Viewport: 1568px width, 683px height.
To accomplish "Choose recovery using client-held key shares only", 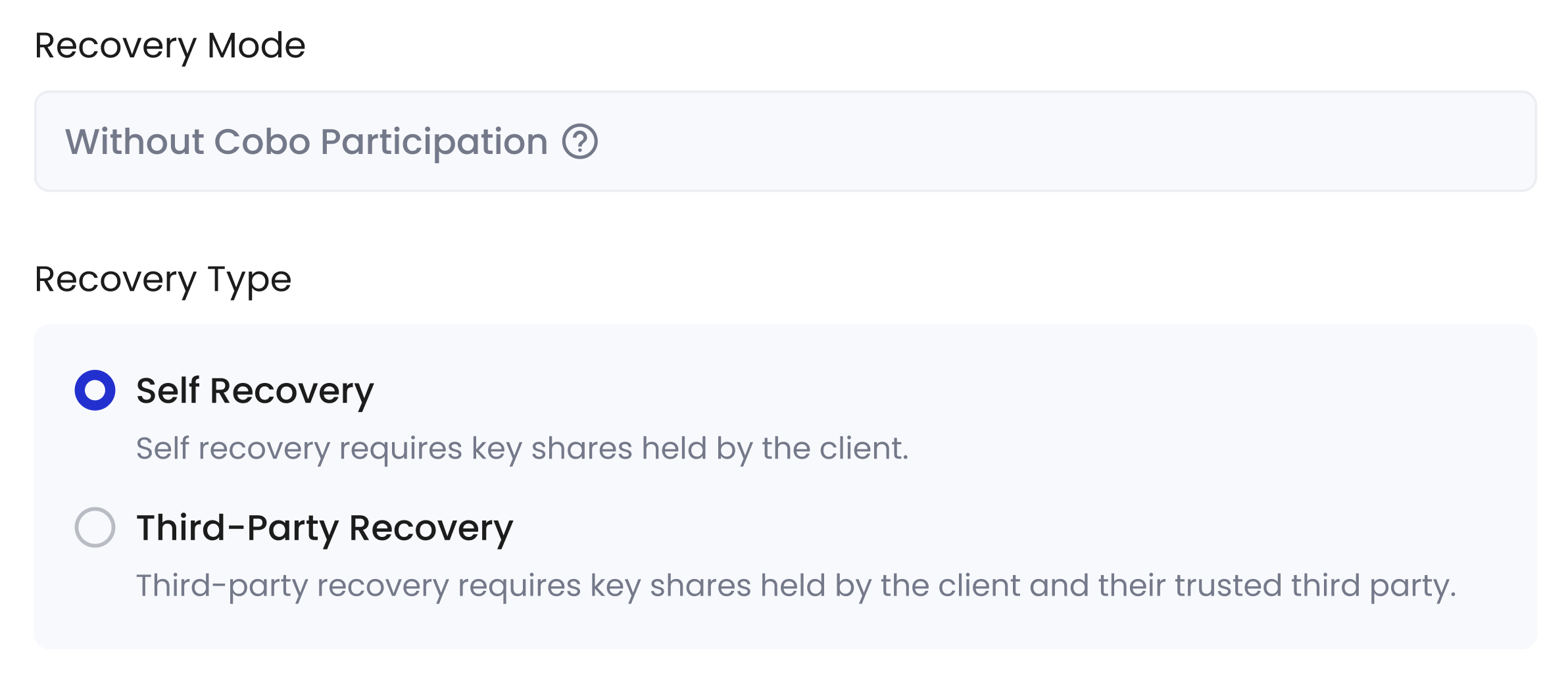I will [x=95, y=390].
